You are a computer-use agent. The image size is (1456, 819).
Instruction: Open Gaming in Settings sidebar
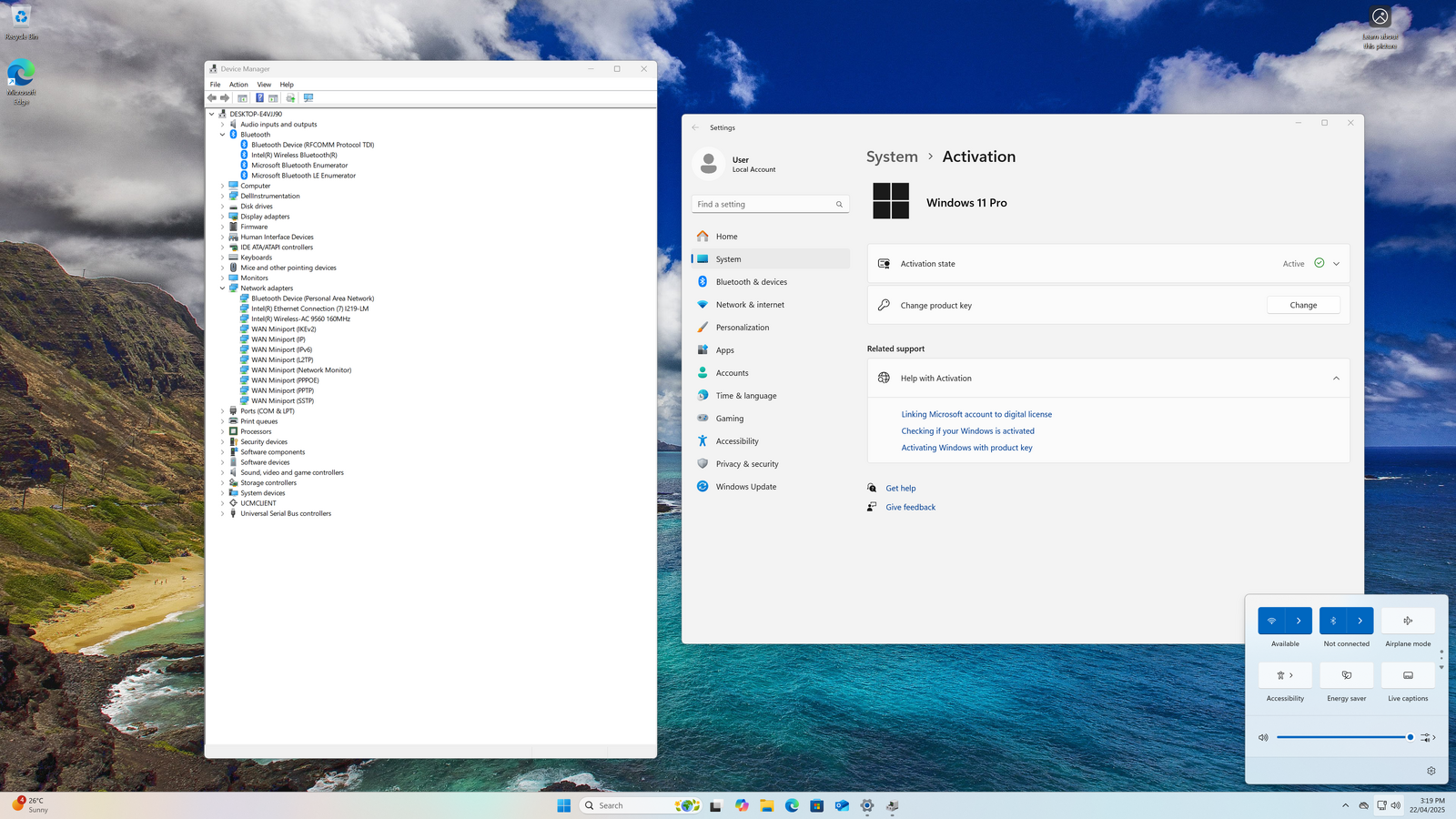point(770,419)
